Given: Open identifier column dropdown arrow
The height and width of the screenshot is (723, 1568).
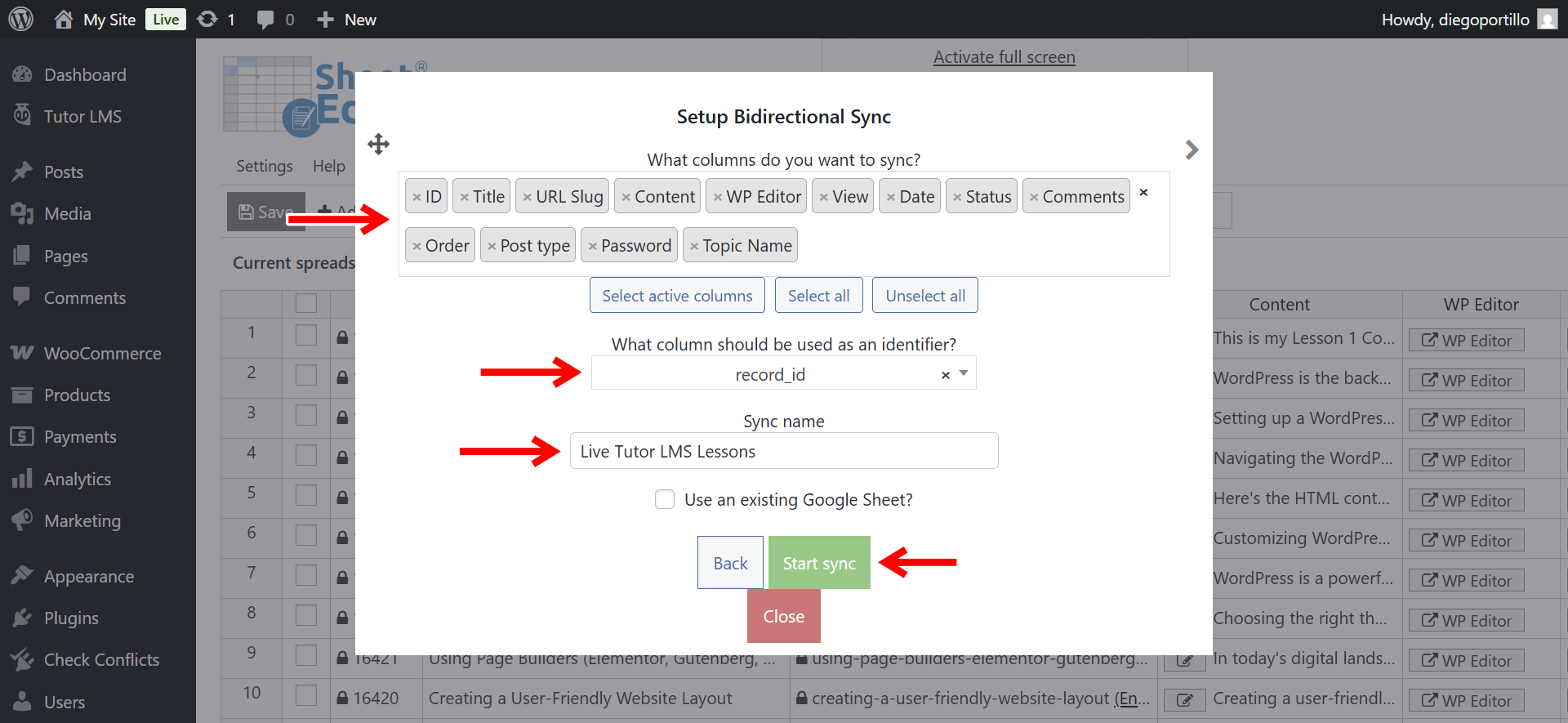Looking at the screenshot, I should [964, 373].
